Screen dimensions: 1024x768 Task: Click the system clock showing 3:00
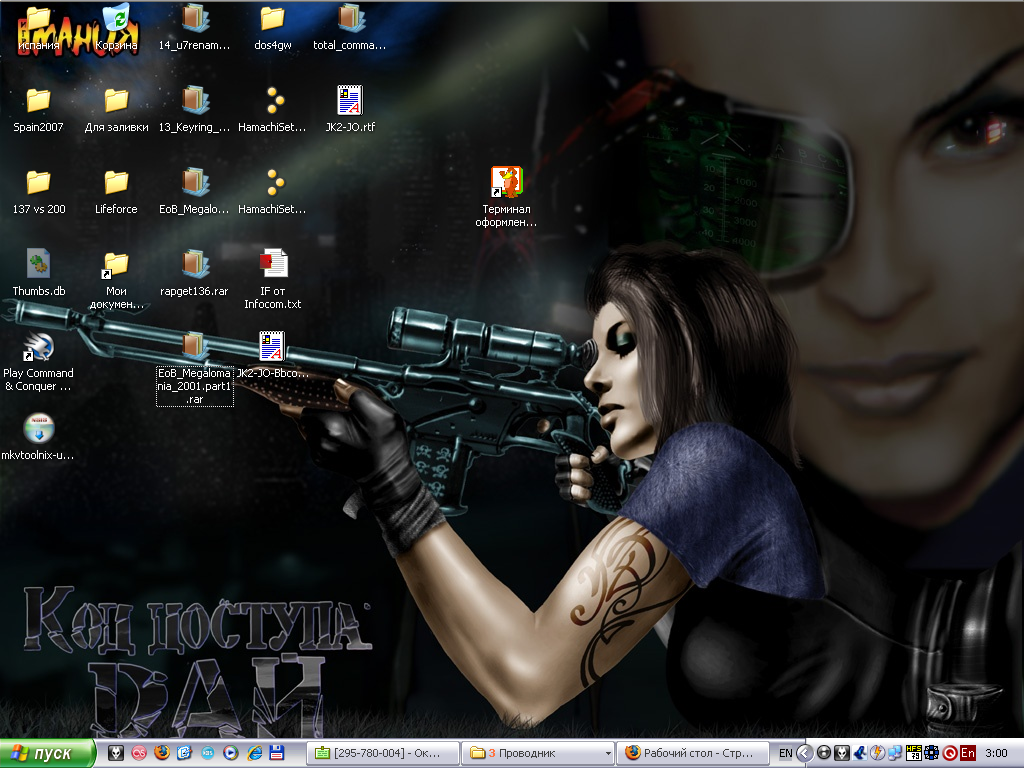tap(996, 753)
